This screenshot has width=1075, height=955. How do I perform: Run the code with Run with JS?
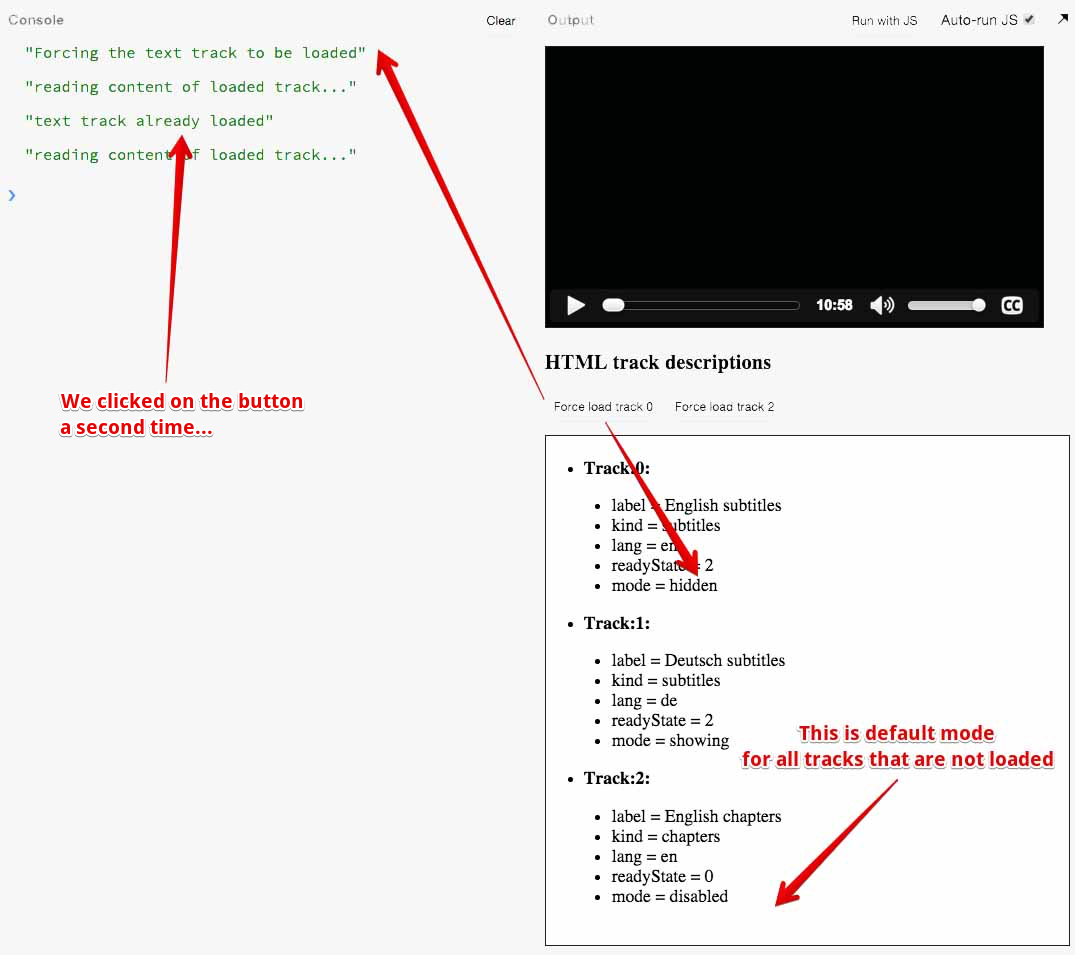(x=884, y=20)
